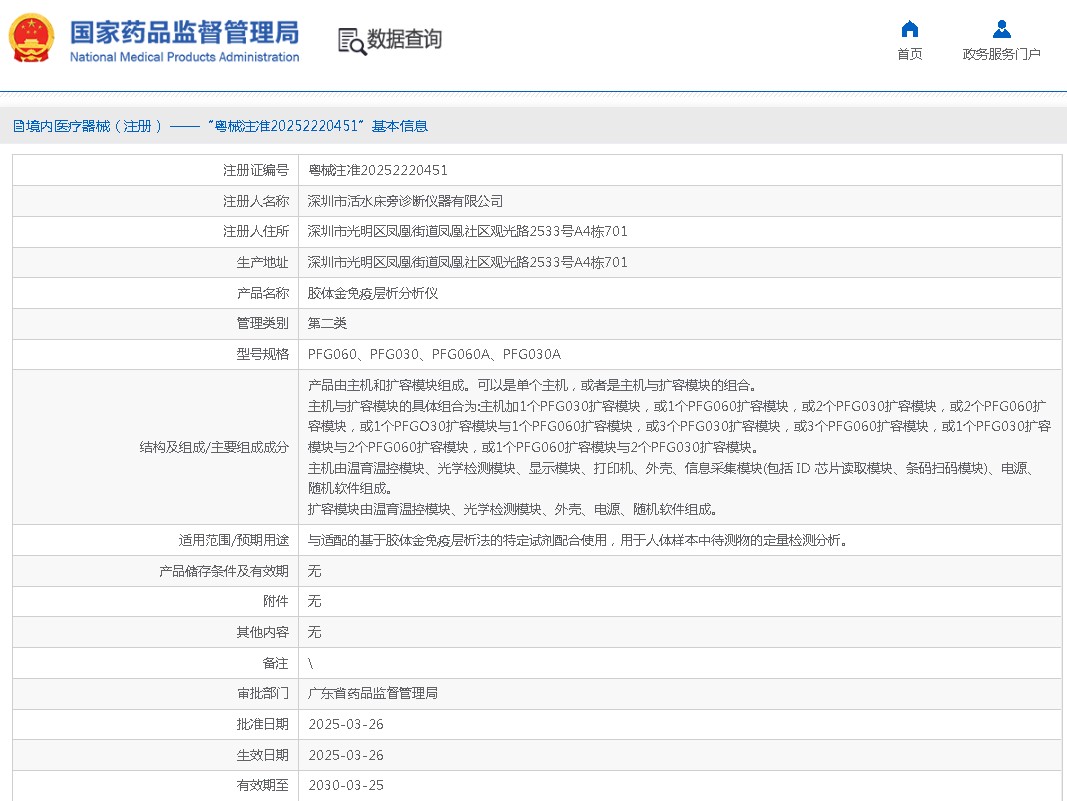Click the list icon before 境内医疗器械

18,126
